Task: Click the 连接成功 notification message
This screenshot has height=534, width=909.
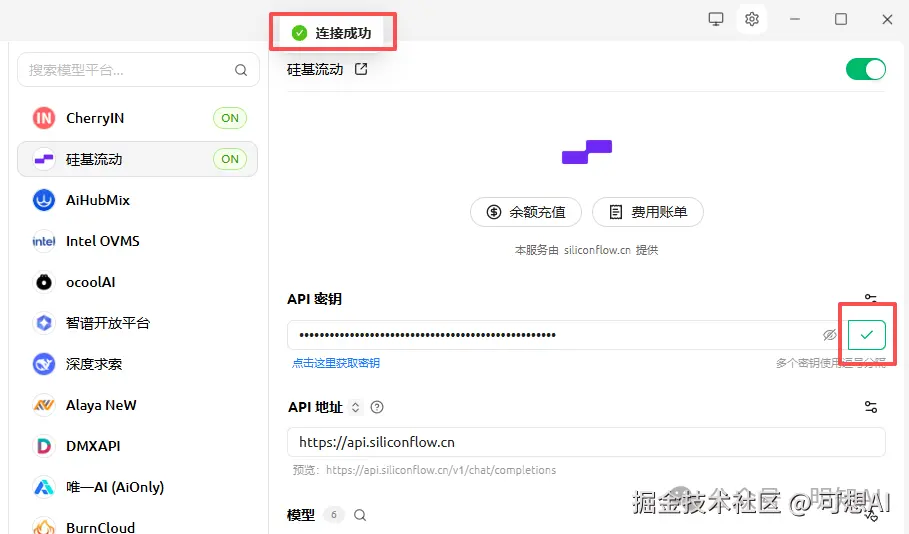Action: pyautogui.click(x=332, y=33)
